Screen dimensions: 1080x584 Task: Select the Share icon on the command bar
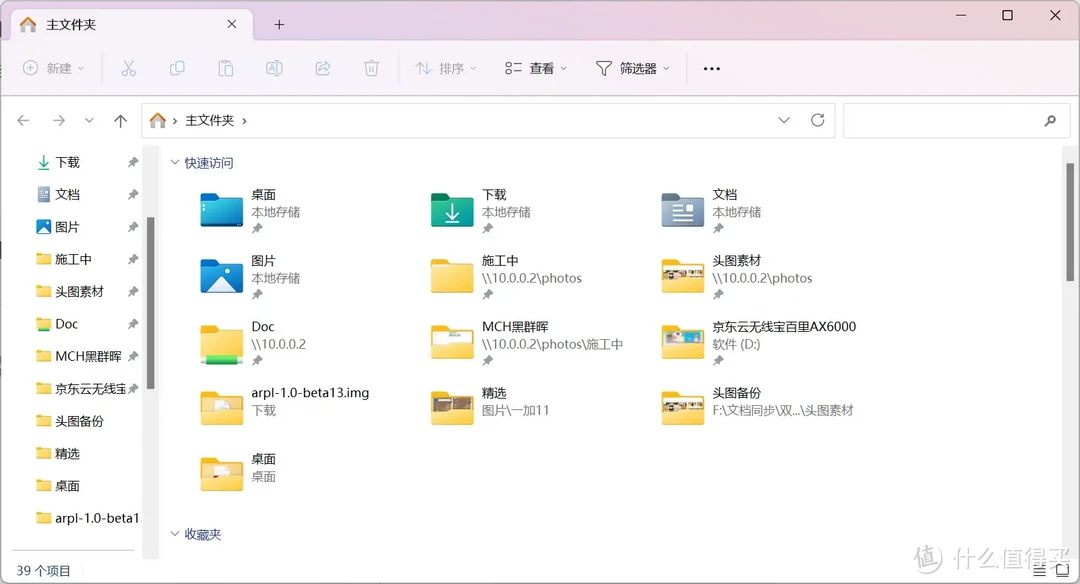pyautogui.click(x=322, y=67)
